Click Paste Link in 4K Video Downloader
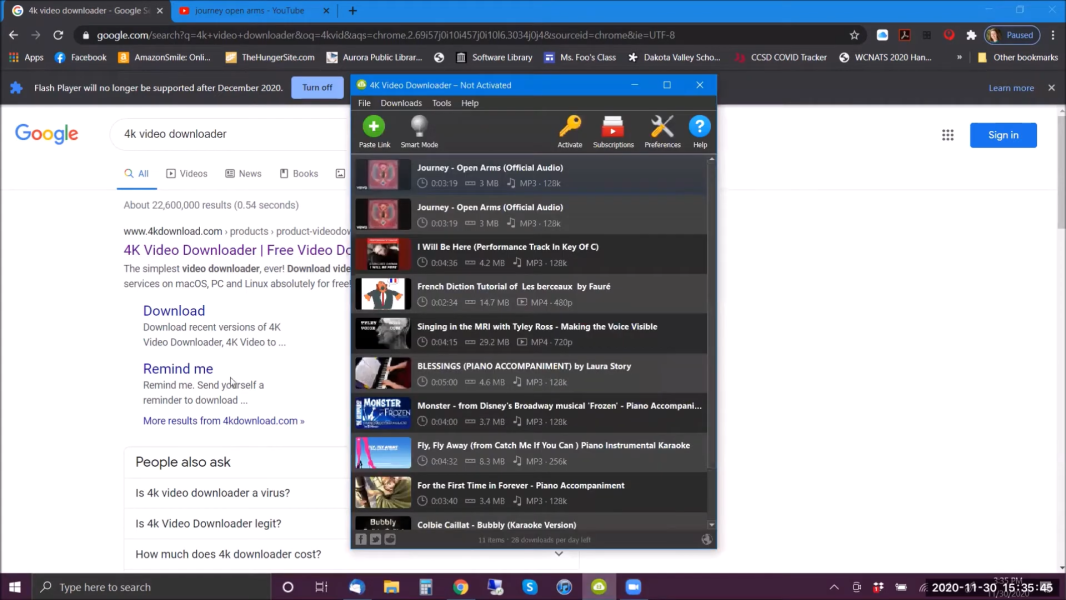Viewport: 1066px width, 600px height. coord(374,131)
